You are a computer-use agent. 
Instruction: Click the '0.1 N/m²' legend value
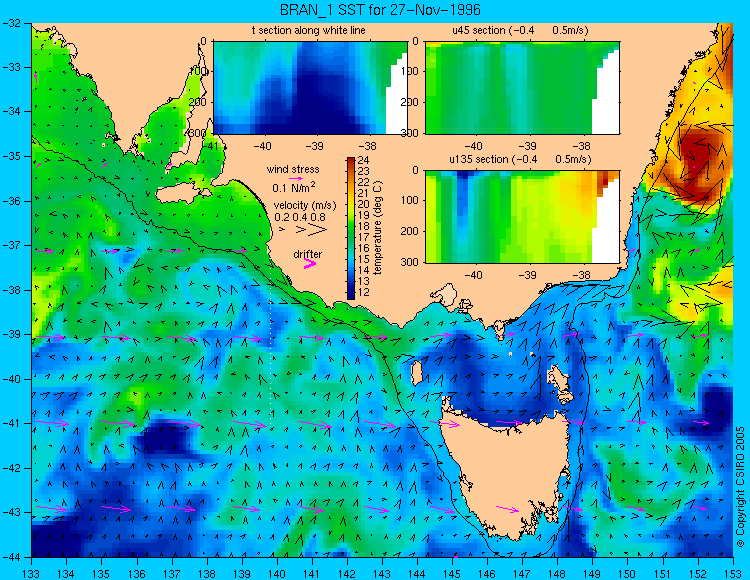(x=294, y=187)
